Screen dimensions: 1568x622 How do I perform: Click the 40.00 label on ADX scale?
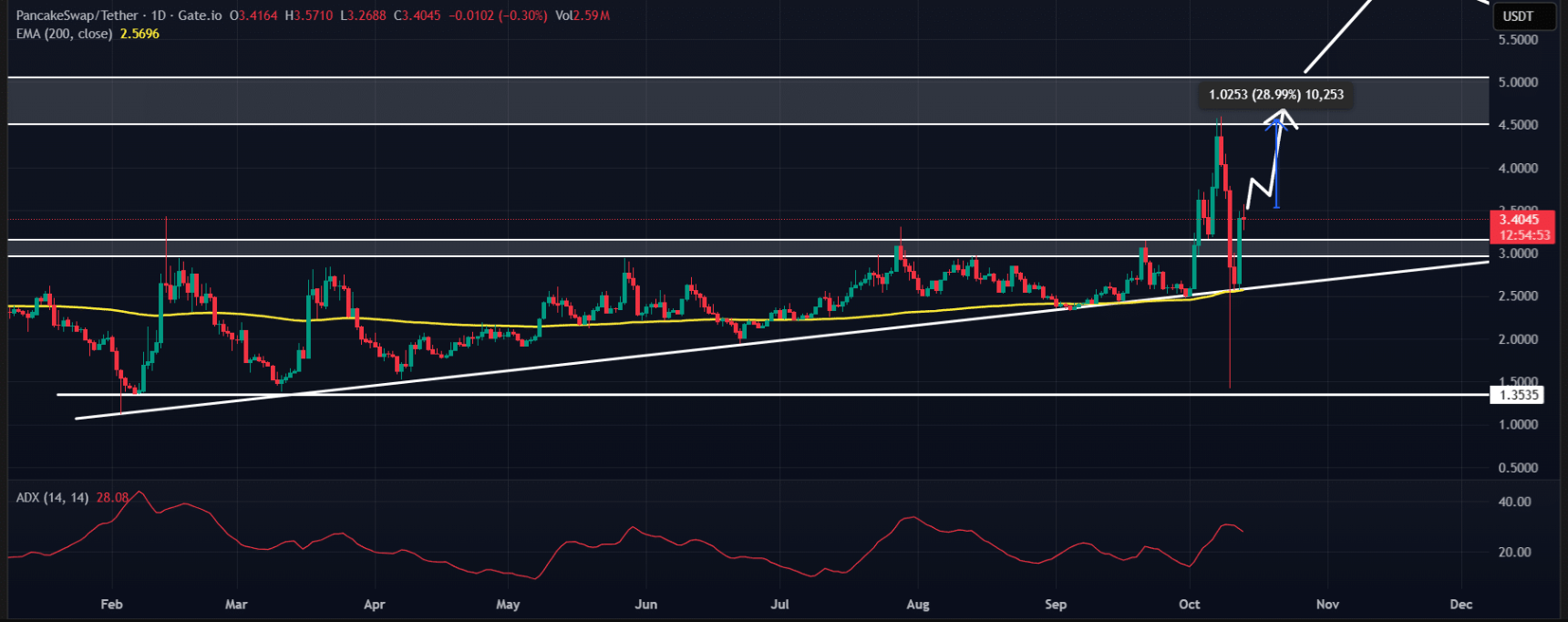coord(1514,502)
